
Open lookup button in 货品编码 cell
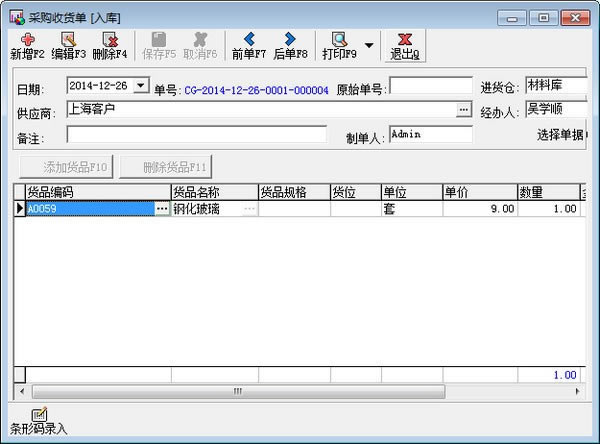coord(163,210)
